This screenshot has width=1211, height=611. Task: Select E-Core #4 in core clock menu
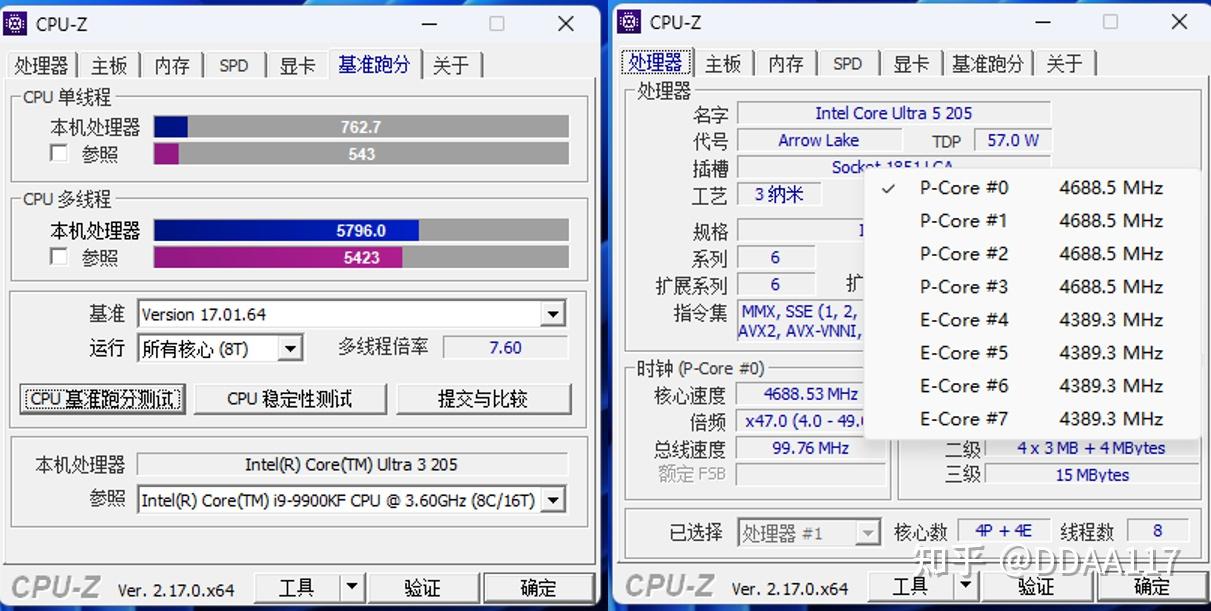(1032, 320)
